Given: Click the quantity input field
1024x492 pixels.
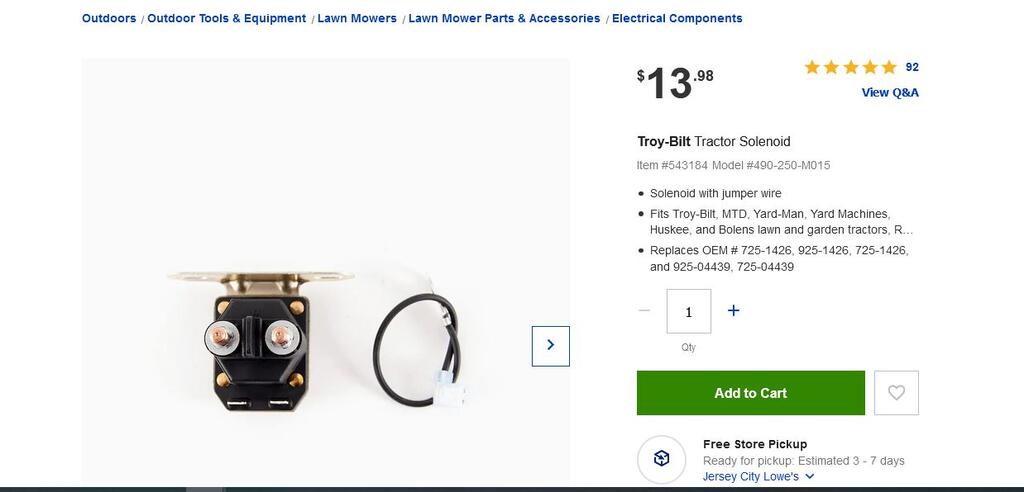Looking at the screenshot, I should pyautogui.click(x=688, y=312).
